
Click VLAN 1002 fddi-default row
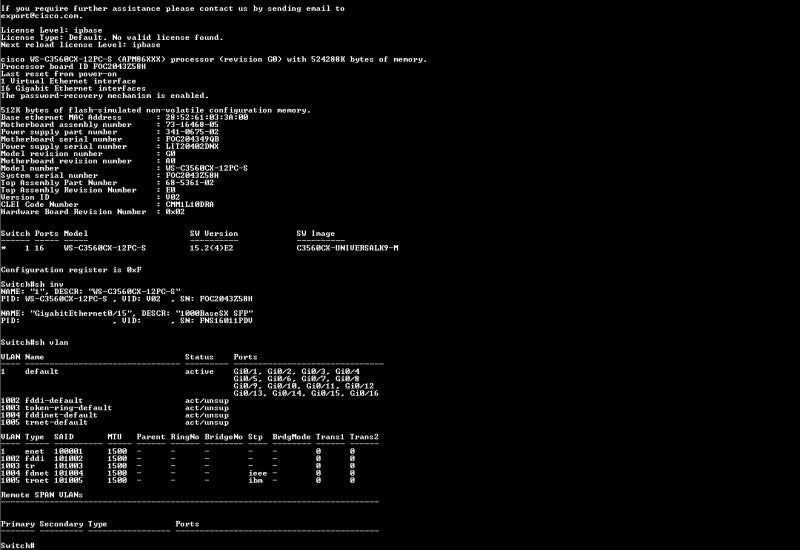click(115, 401)
